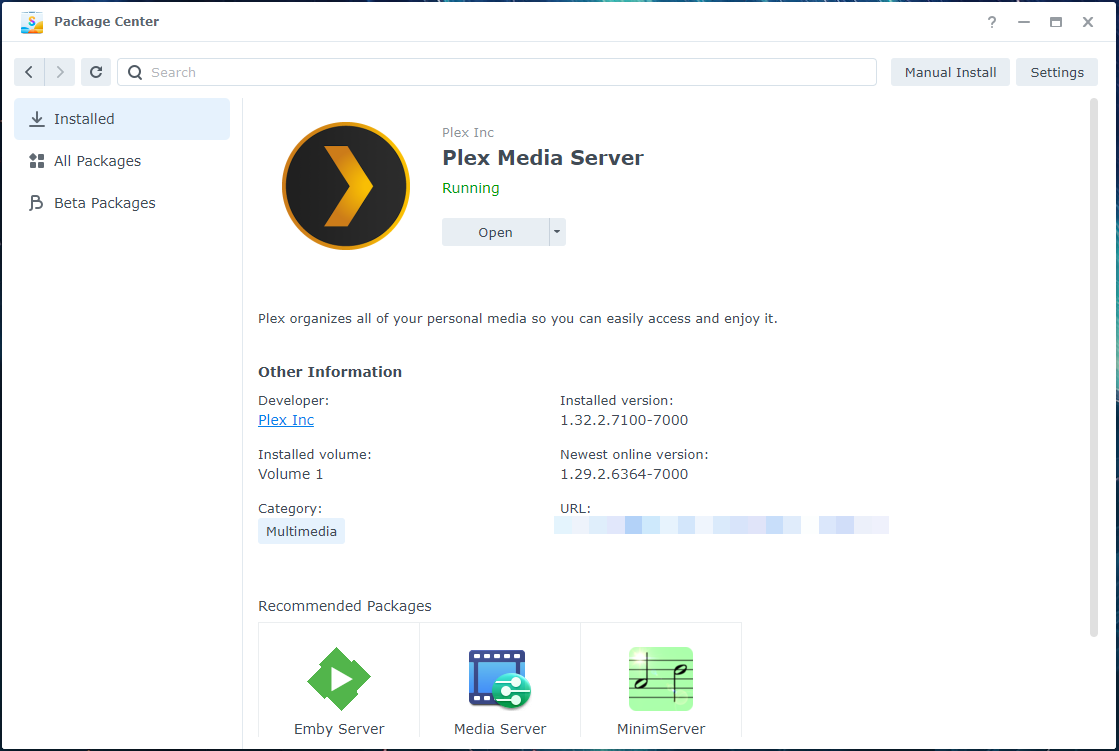The image size is (1119, 751).
Task: Click installed version 1.32.2.7100-7000 text
Action: pos(624,420)
